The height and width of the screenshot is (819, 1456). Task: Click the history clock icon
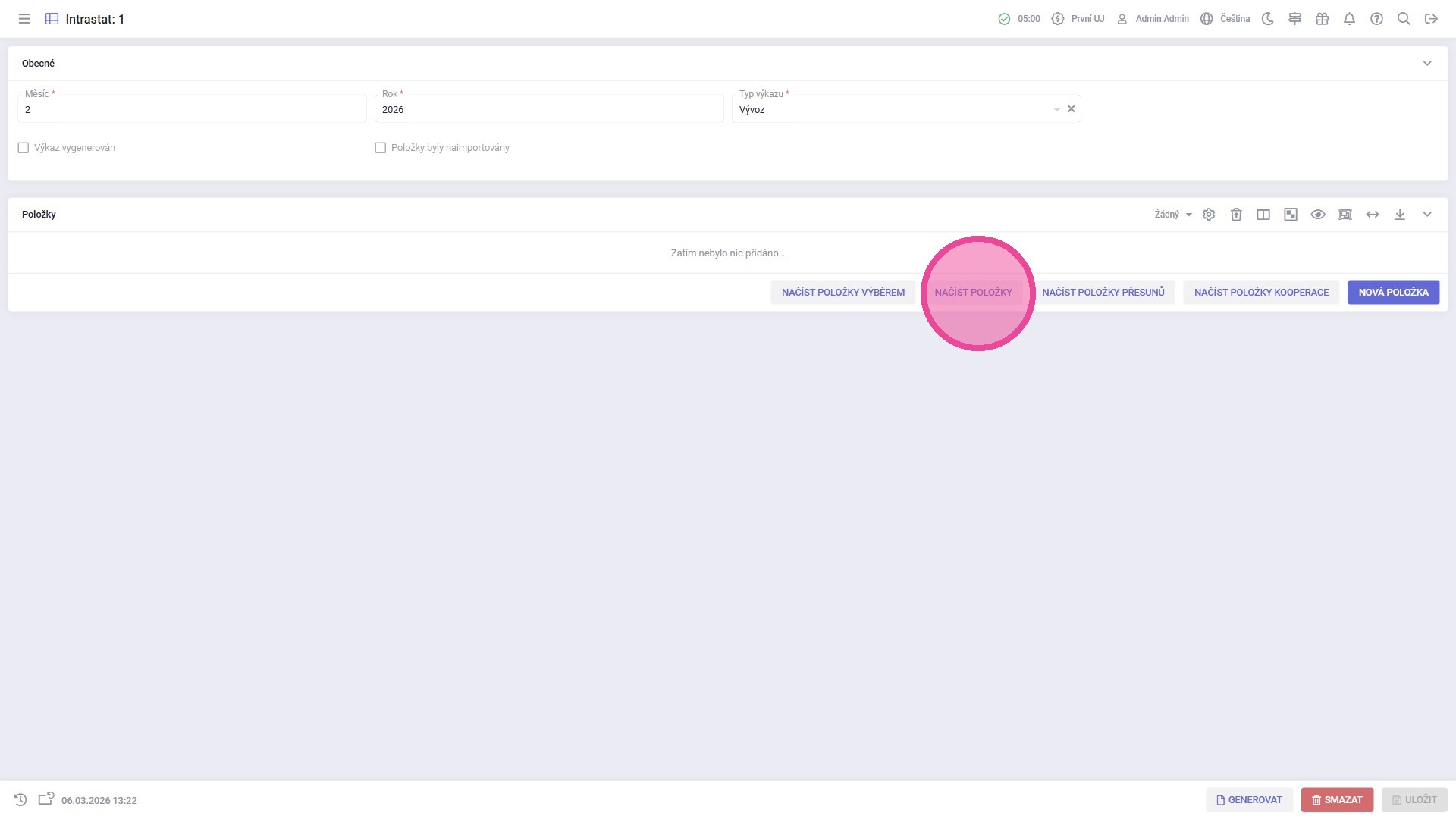(20, 799)
